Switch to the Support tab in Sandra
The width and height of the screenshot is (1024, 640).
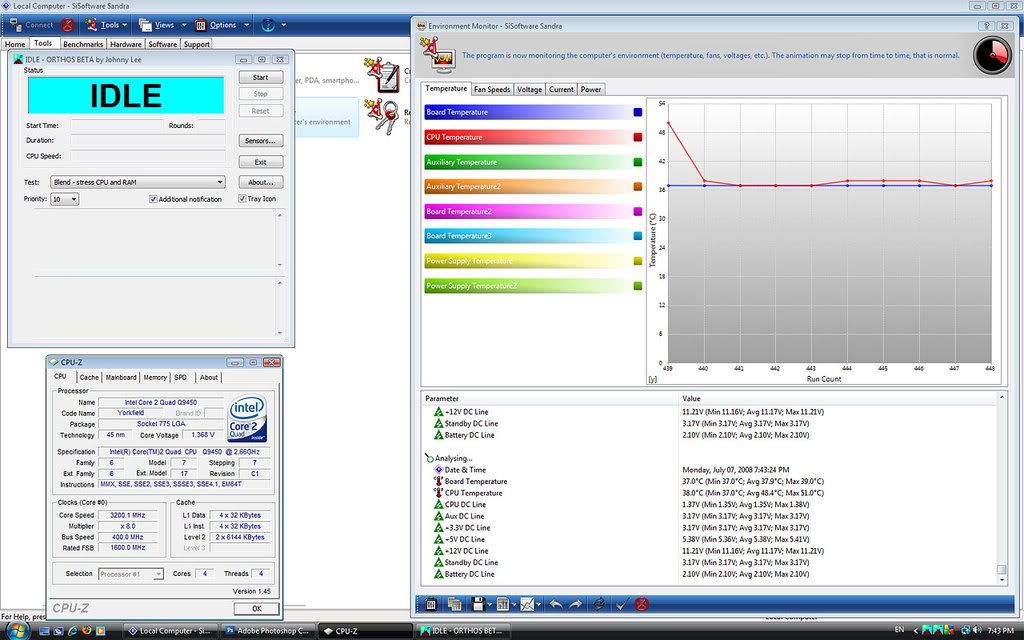click(197, 44)
